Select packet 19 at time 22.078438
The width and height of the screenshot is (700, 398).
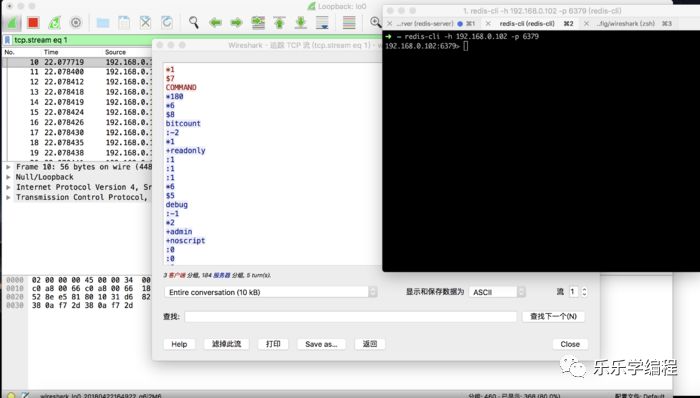(x=77, y=153)
